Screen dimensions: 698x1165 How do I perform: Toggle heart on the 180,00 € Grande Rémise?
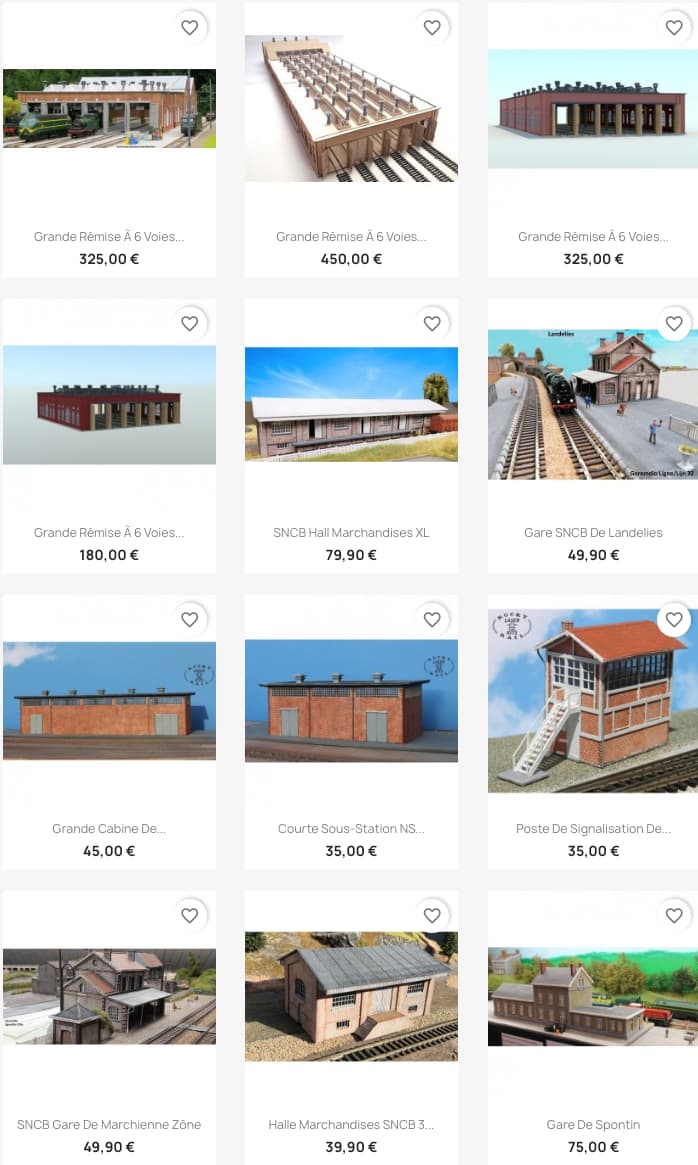[x=190, y=324]
